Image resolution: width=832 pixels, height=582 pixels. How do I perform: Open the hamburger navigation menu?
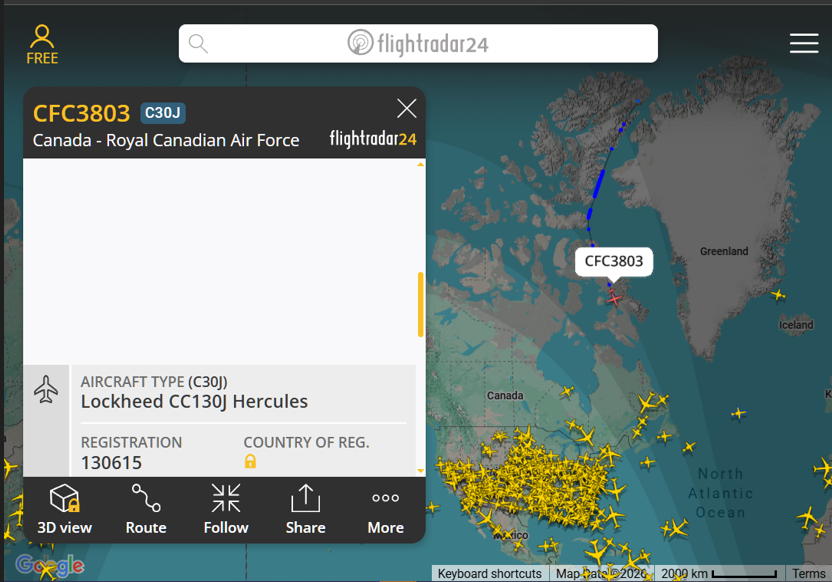click(804, 43)
